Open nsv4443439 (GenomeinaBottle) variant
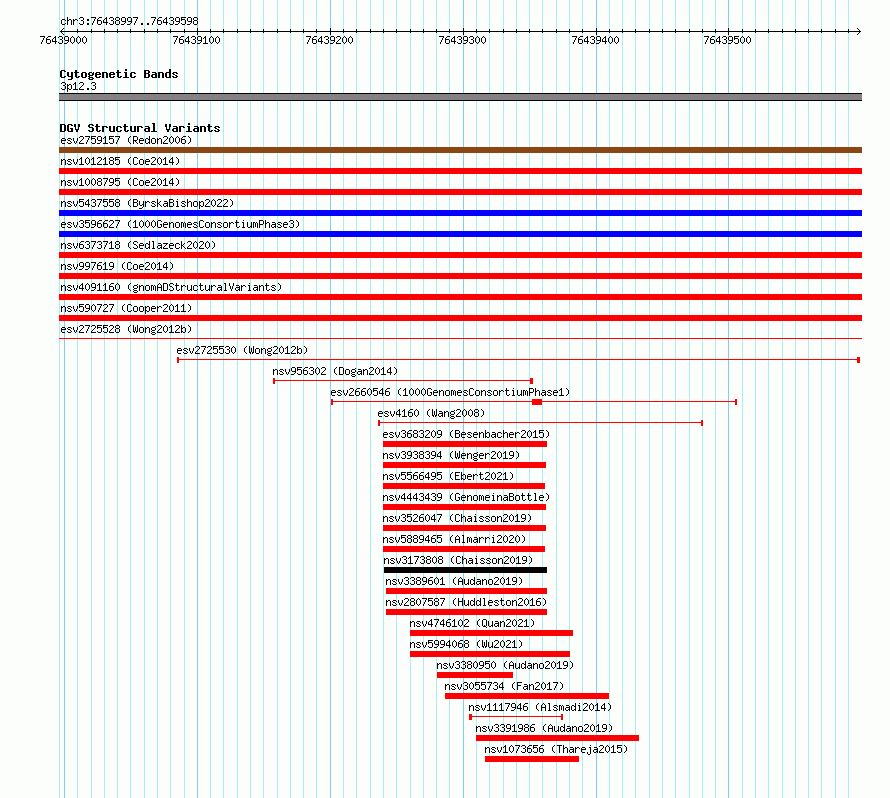The height and width of the screenshot is (798, 890). coord(466,497)
